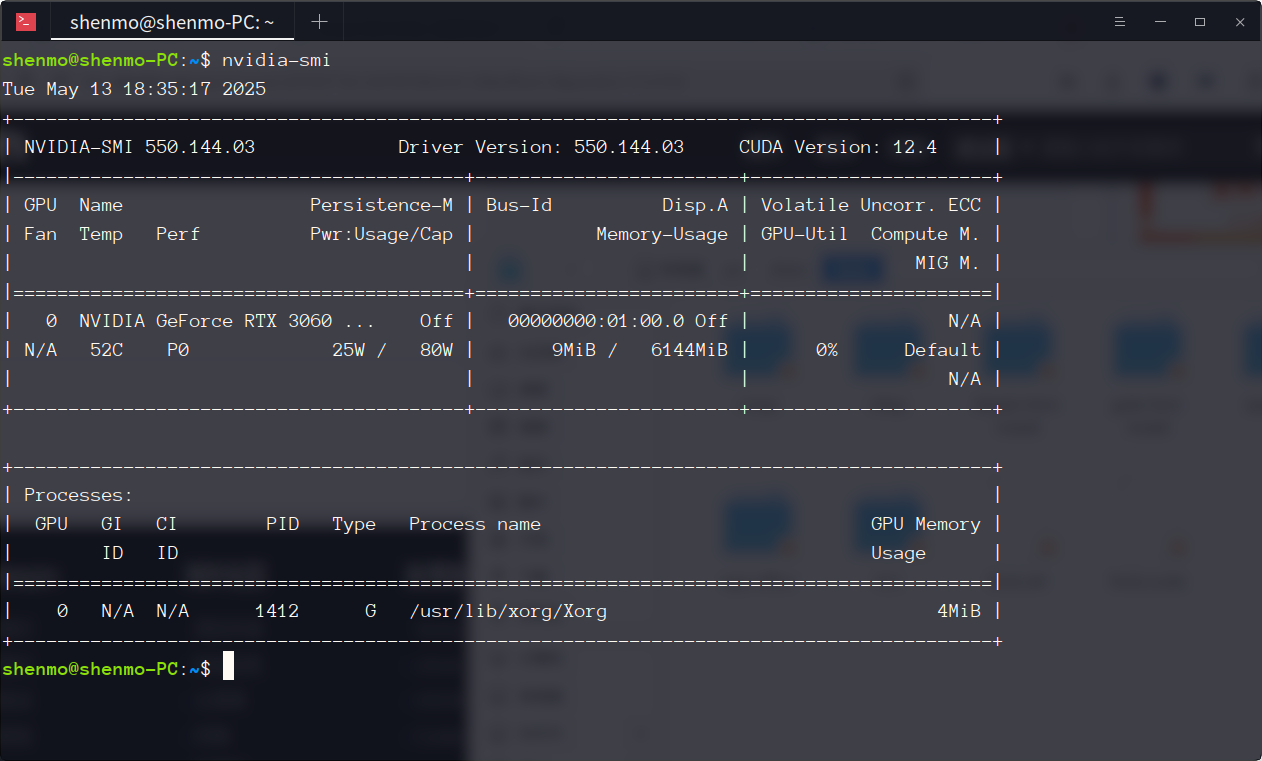This screenshot has height=761, width=1262.
Task: Click the MIG M. column header
Action: tap(948, 263)
